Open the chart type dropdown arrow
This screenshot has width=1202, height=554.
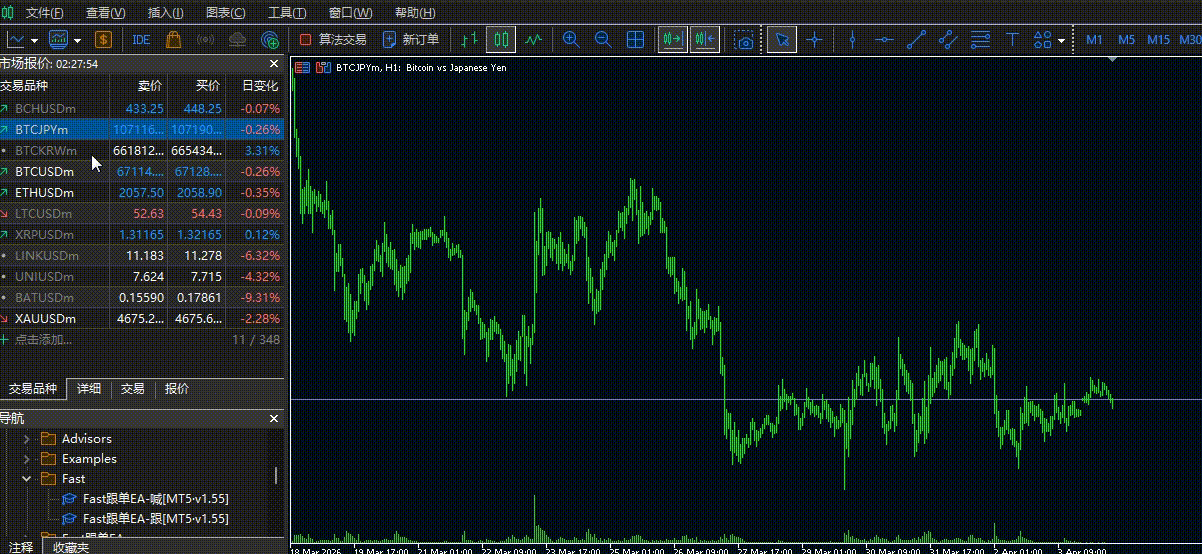pos(34,40)
